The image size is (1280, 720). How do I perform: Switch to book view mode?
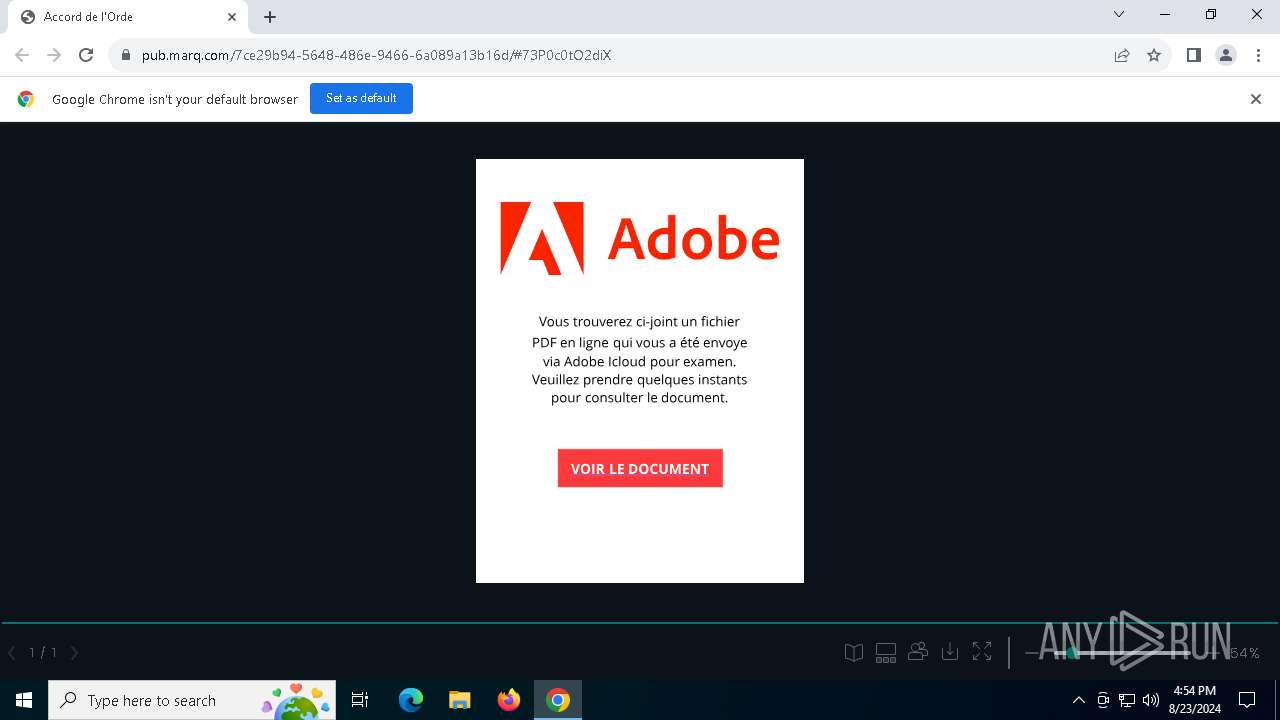[854, 653]
